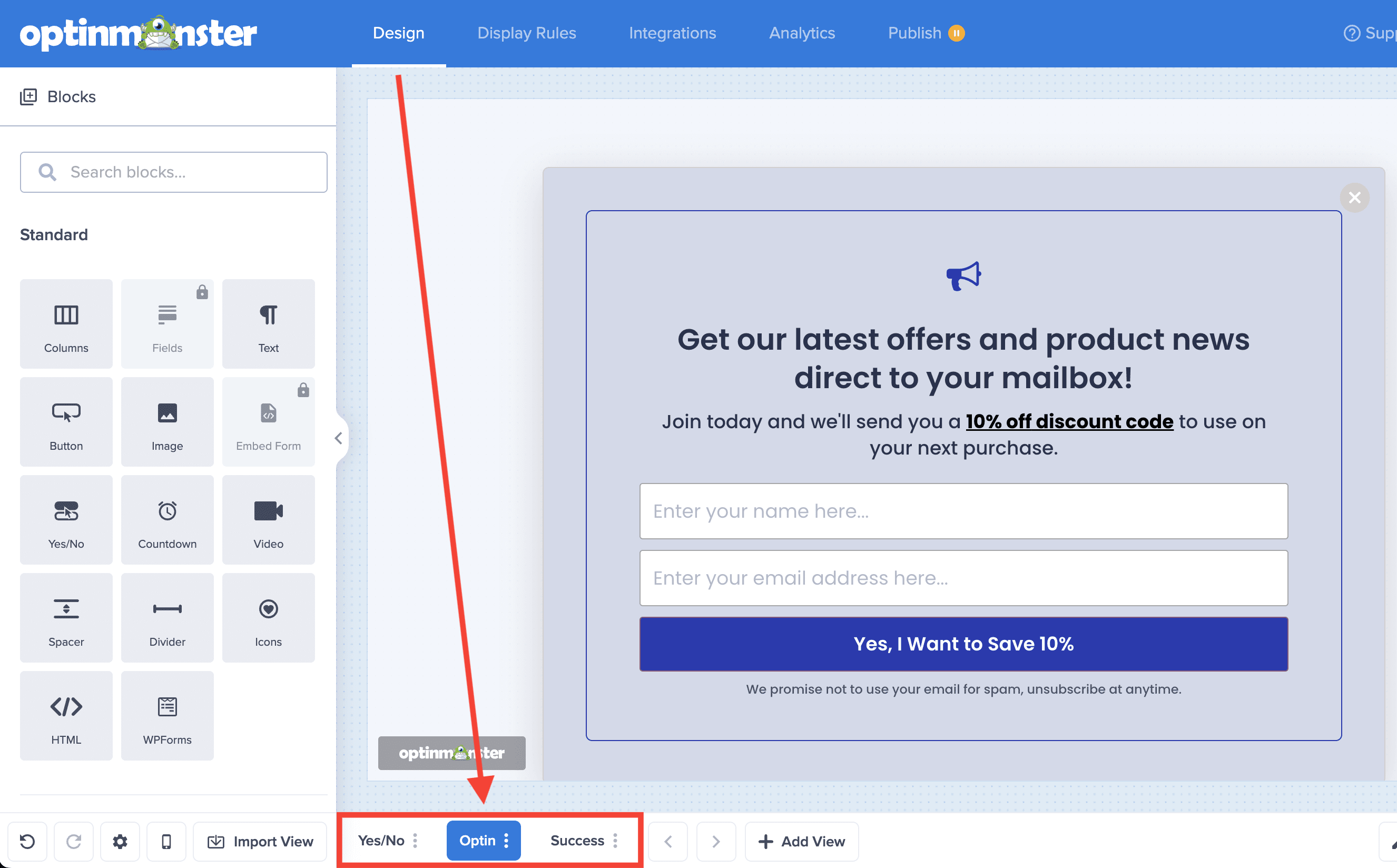Viewport: 1397px width, 868px height.
Task: Click the Import View button
Action: (261, 841)
